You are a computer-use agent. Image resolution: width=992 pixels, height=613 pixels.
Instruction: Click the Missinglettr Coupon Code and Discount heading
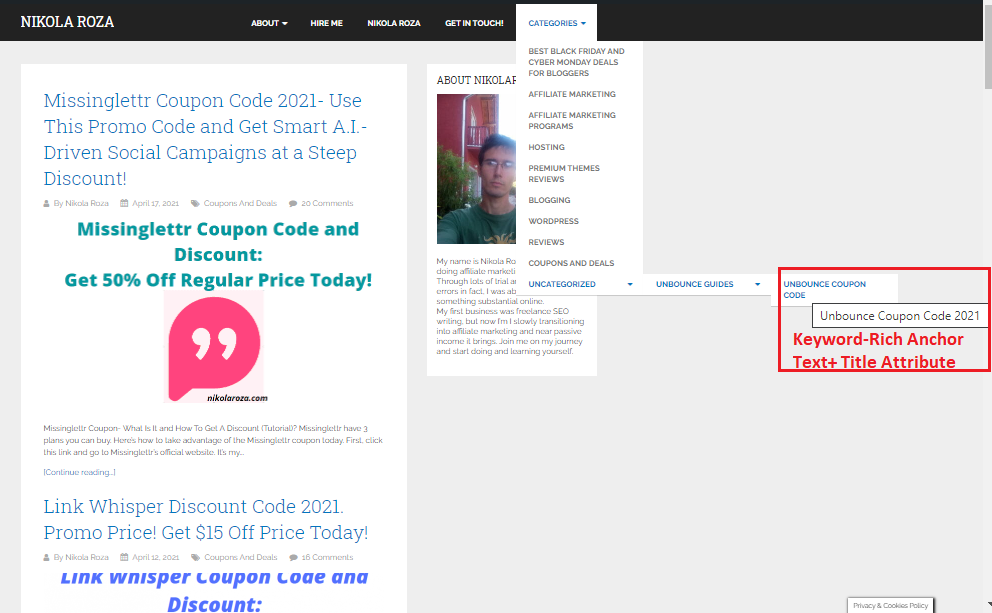pyautogui.click(x=218, y=242)
